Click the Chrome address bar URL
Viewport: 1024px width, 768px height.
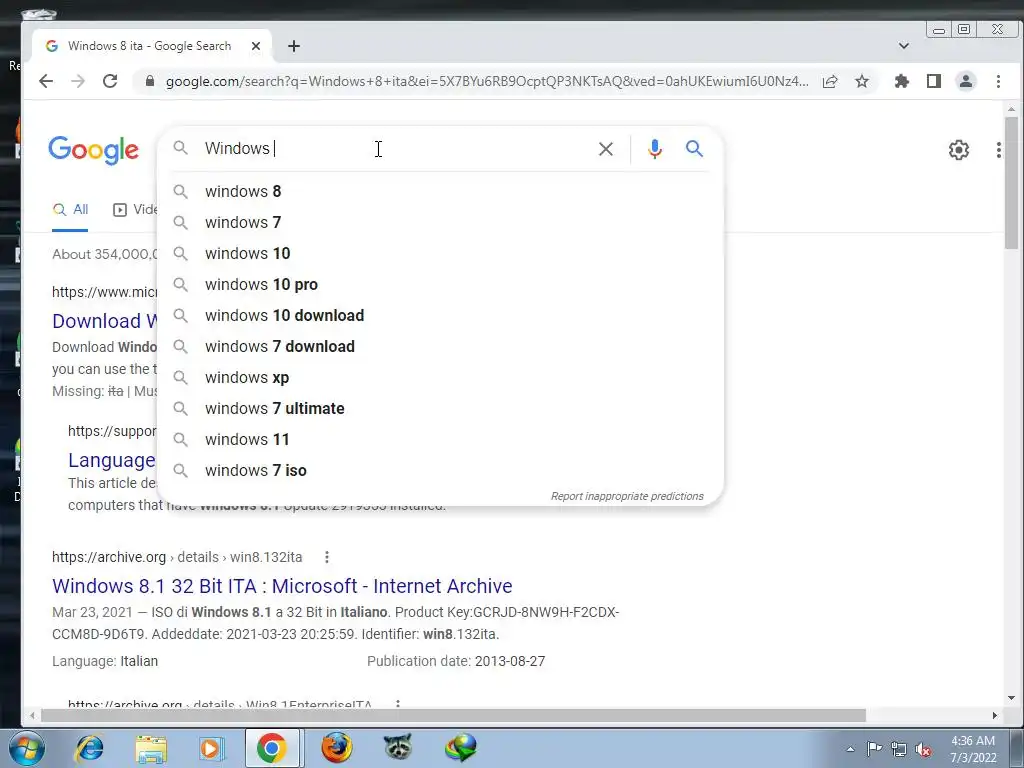point(487,81)
